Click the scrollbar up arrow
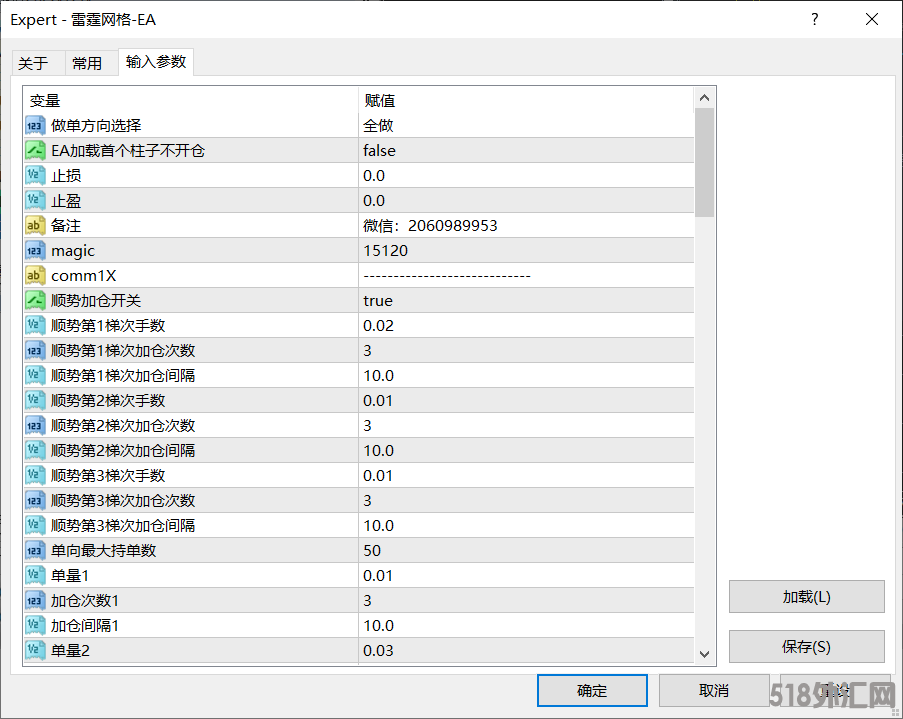The image size is (903, 719). coord(704,98)
